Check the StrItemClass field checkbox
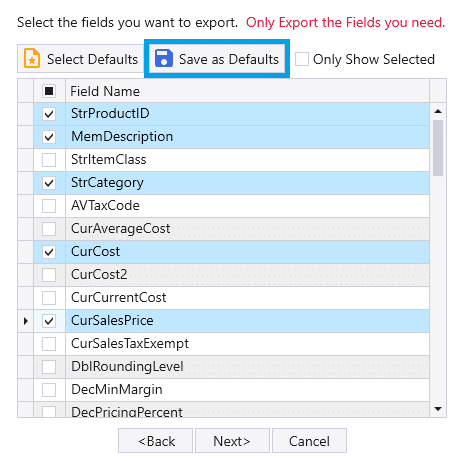458x461 pixels. 49,160
